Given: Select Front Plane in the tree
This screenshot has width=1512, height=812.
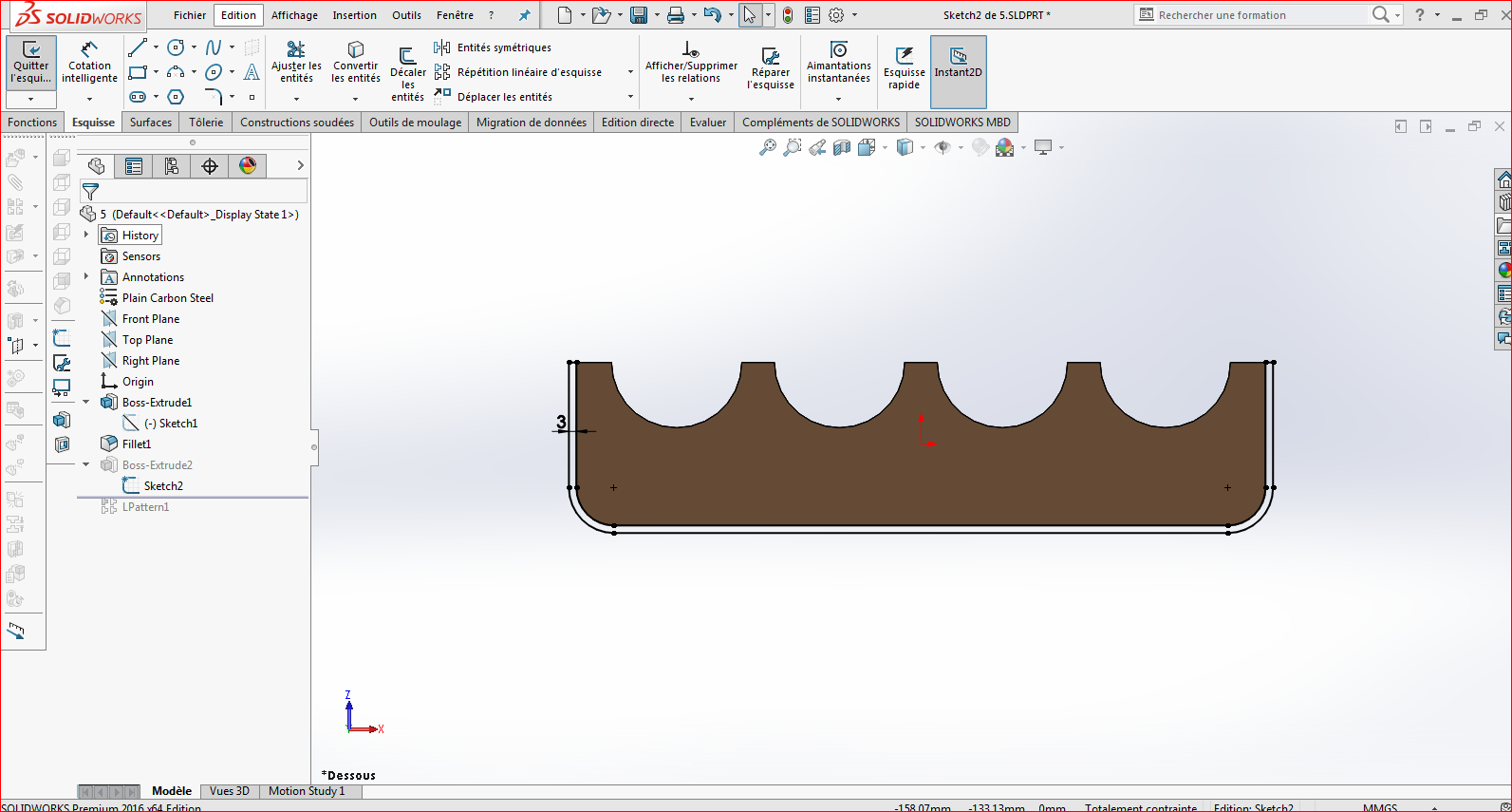Looking at the screenshot, I should point(150,318).
